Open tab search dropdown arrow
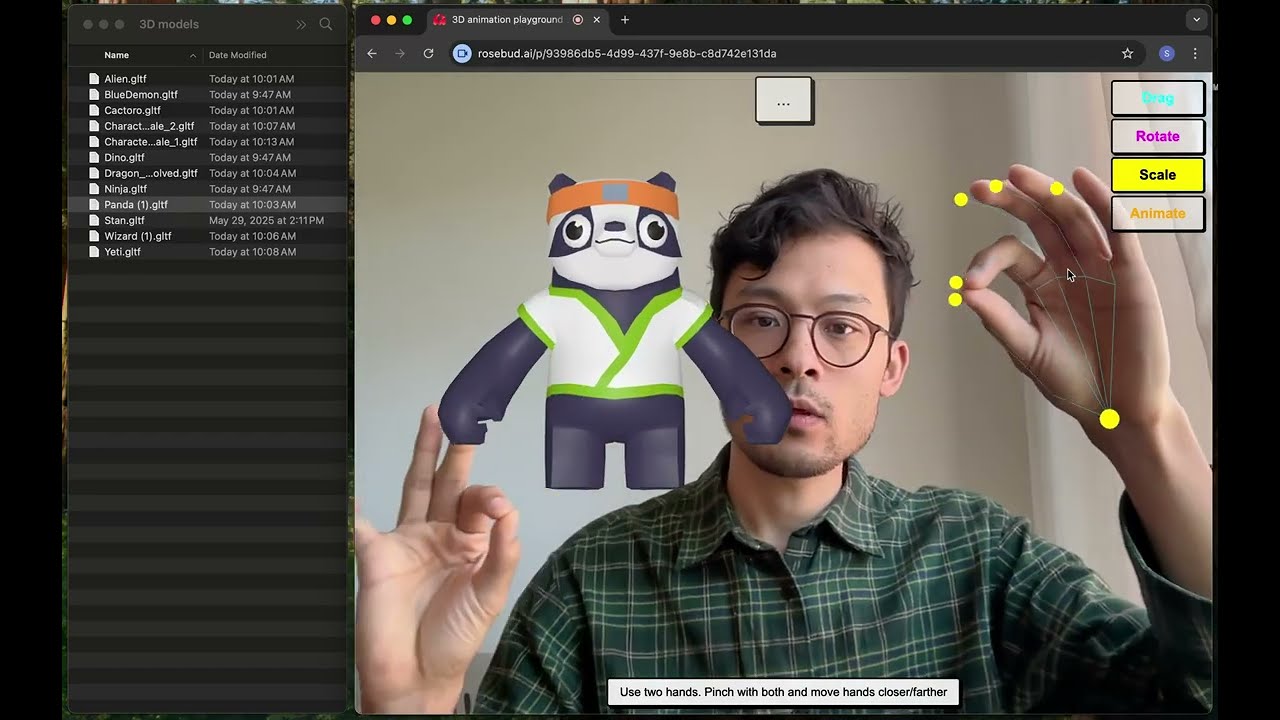Viewport: 1280px width, 720px height. point(1196,20)
